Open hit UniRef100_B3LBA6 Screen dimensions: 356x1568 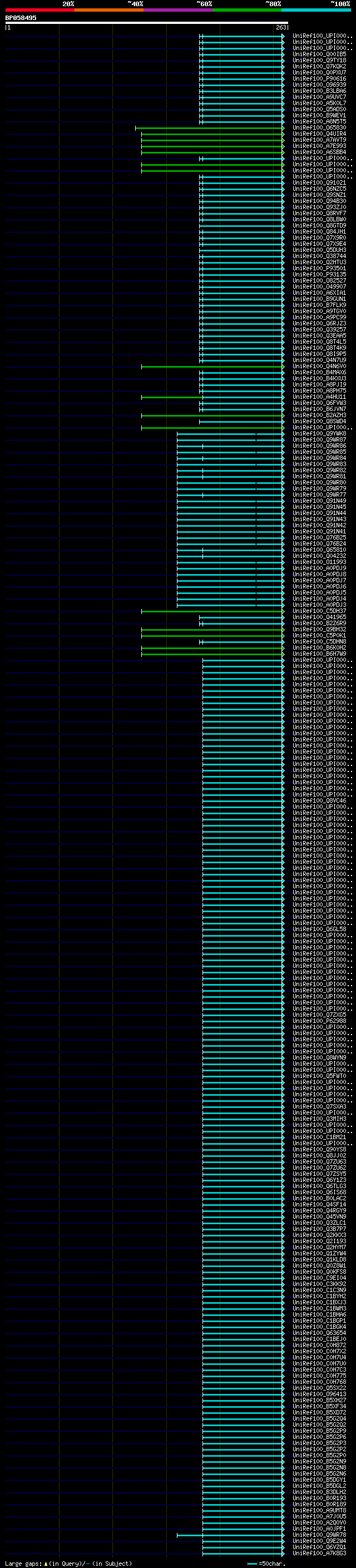coord(319,91)
